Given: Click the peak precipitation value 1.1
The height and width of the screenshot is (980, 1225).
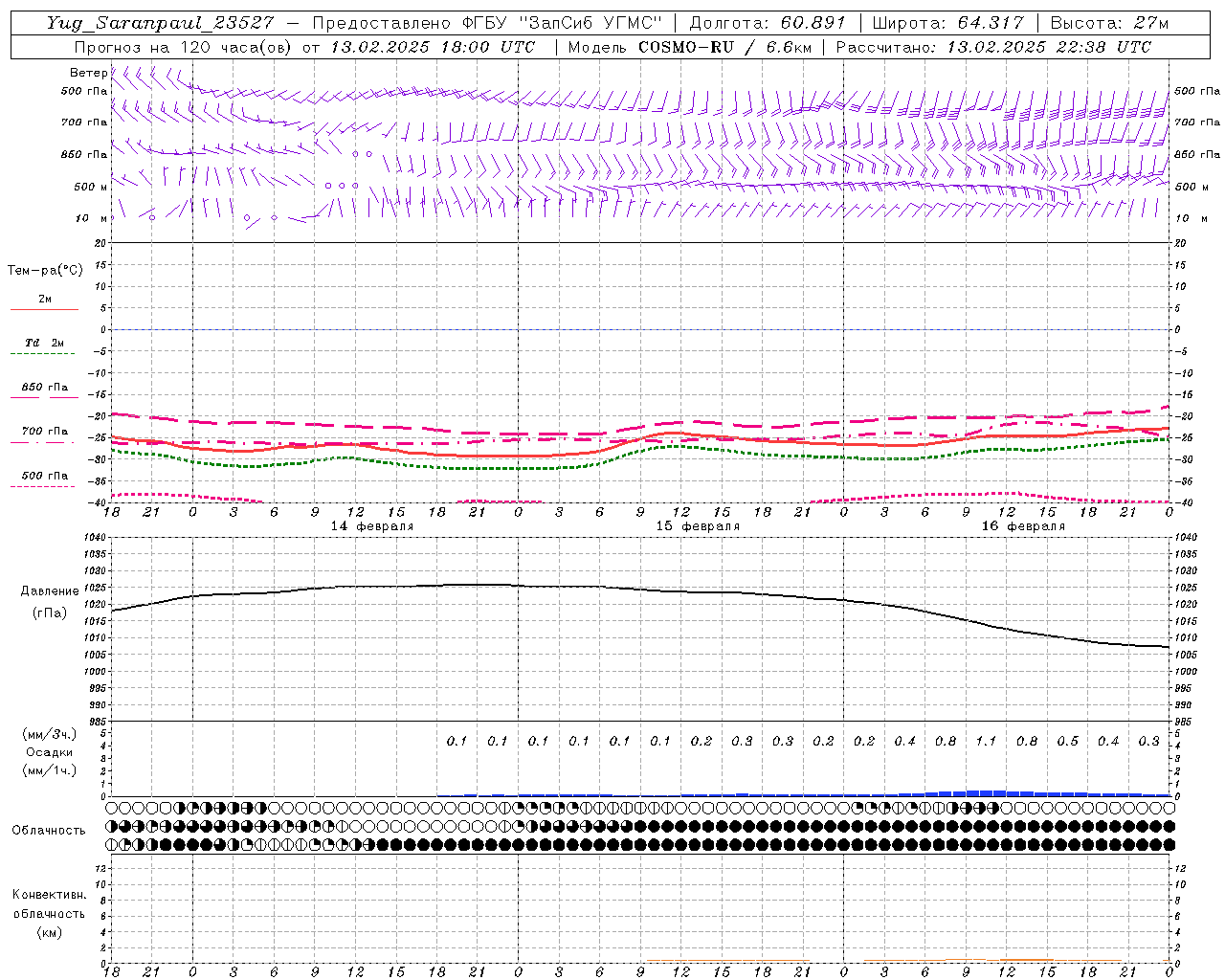Looking at the screenshot, I should coord(986,741).
